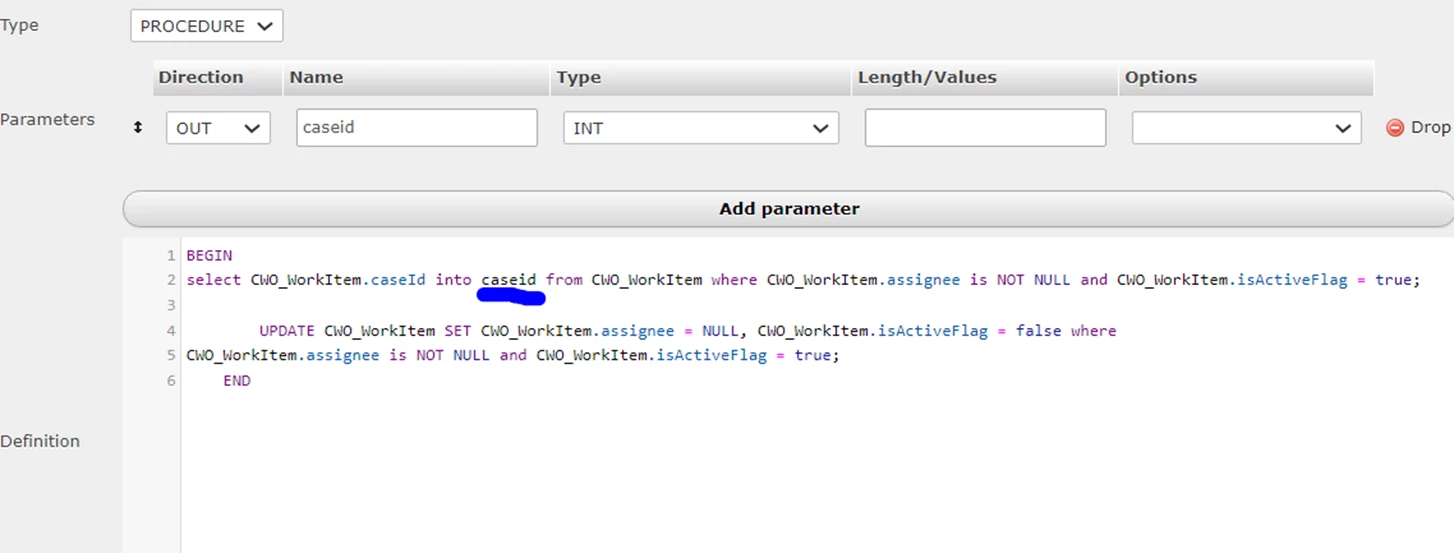The width and height of the screenshot is (1454, 553).
Task: Click line number 3 in editor gutter
Action: click(x=171, y=305)
